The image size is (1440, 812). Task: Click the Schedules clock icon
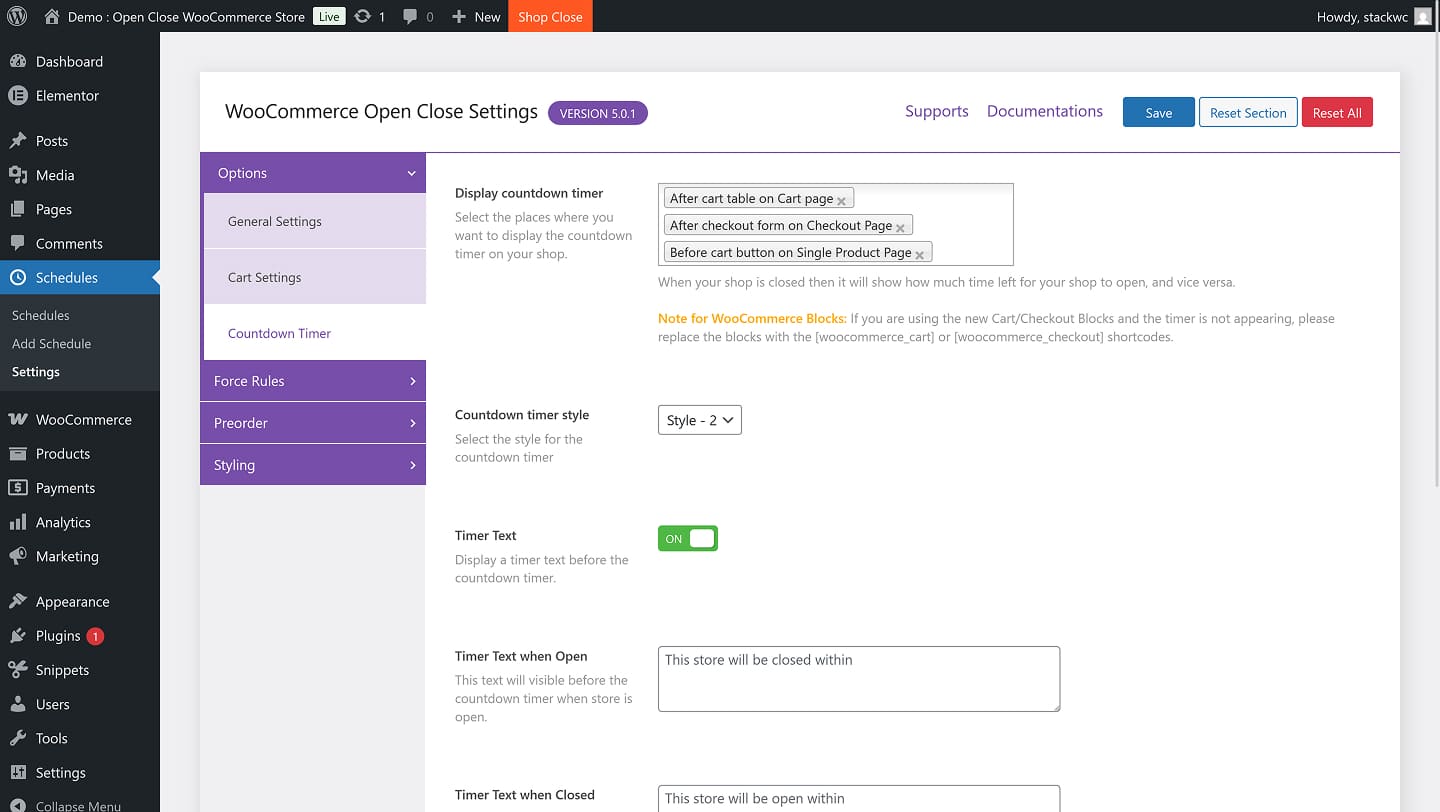(18, 277)
